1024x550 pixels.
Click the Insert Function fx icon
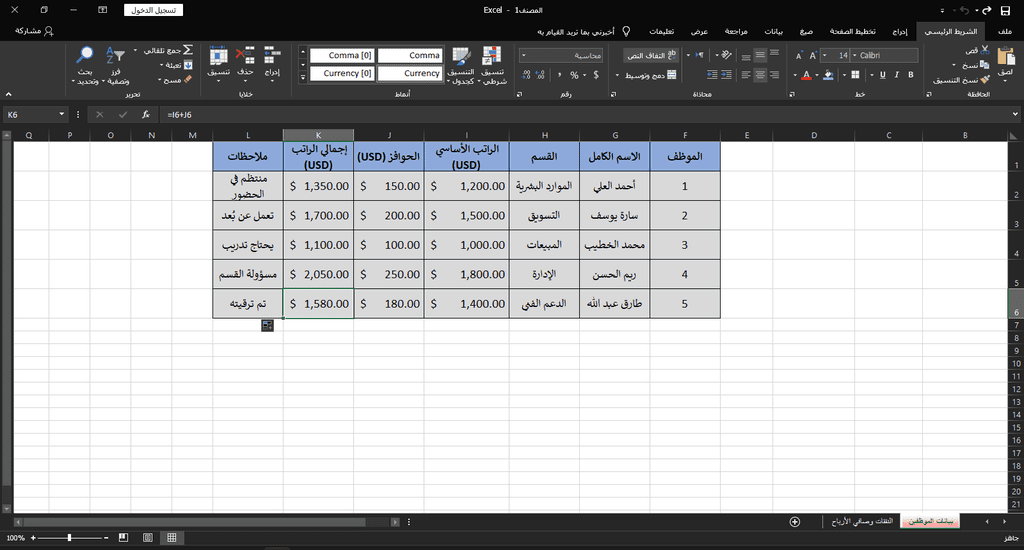pyautogui.click(x=145, y=115)
